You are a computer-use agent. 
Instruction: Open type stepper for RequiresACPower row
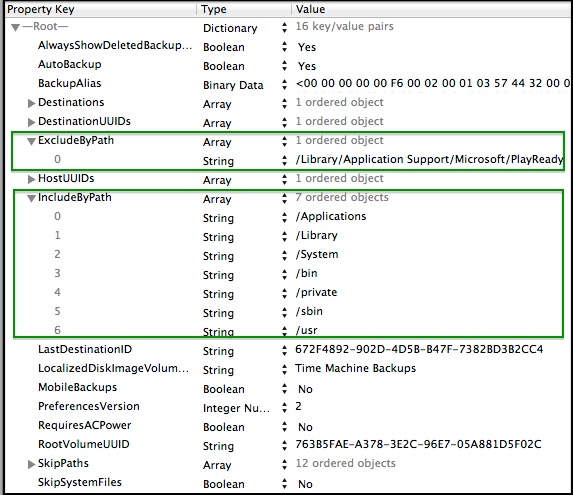point(284,427)
